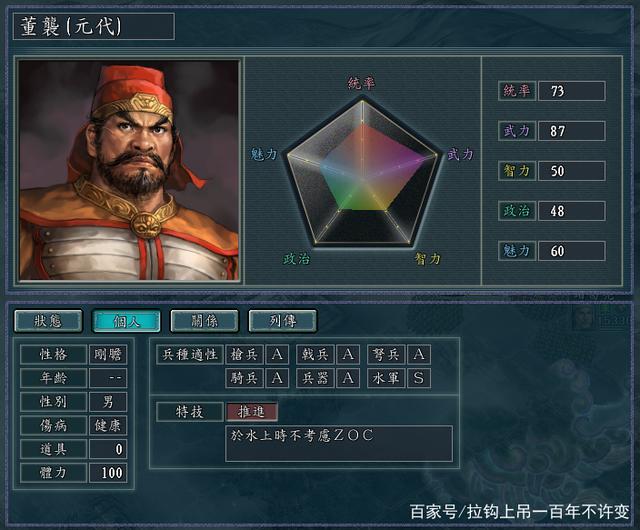Click the 騎兵 troop aptitude cell
The image size is (640, 530).
[x=244, y=378]
